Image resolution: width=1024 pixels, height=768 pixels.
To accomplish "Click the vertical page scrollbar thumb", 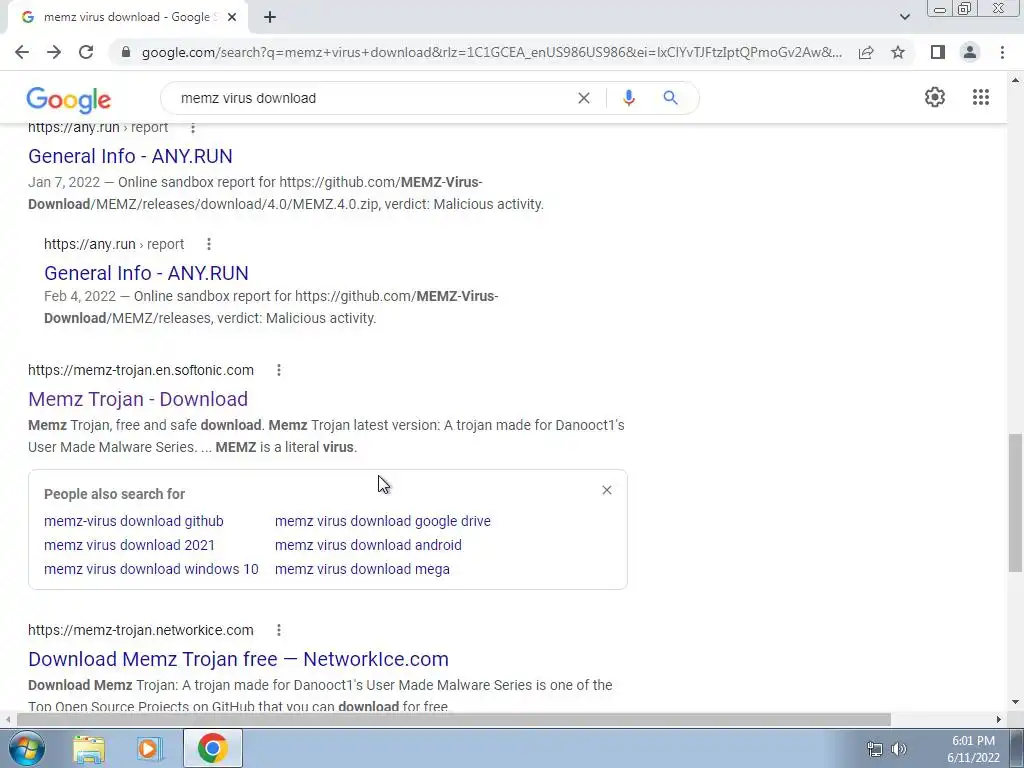I will pyautogui.click(x=1016, y=502).
